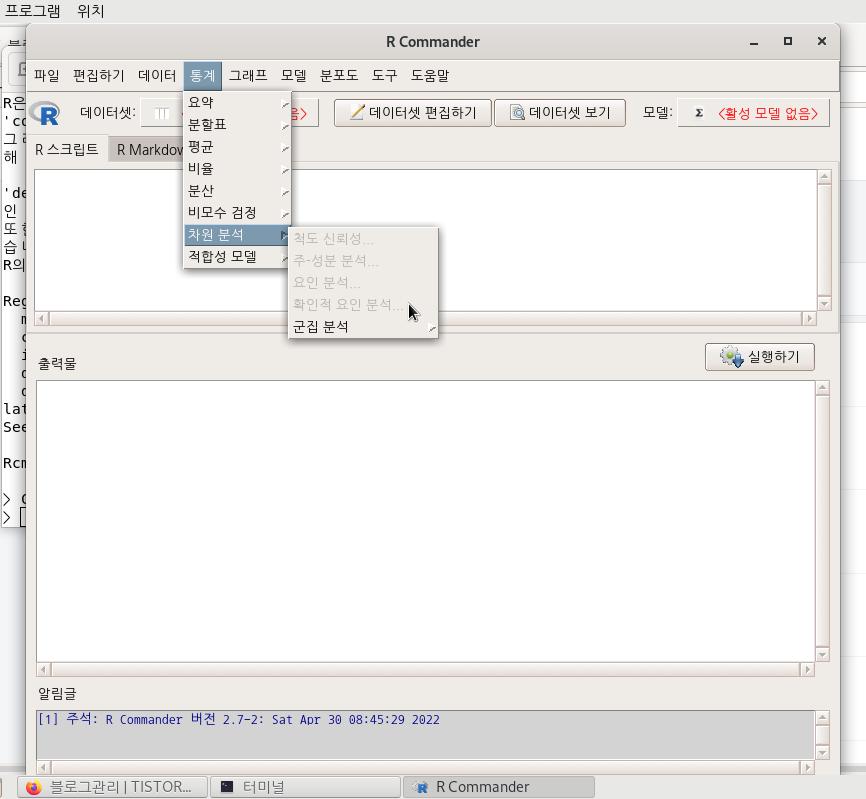Click the terminal icon in taskbar
The width and height of the screenshot is (866, 799).
pyautogui.click(x=227, y=786)
